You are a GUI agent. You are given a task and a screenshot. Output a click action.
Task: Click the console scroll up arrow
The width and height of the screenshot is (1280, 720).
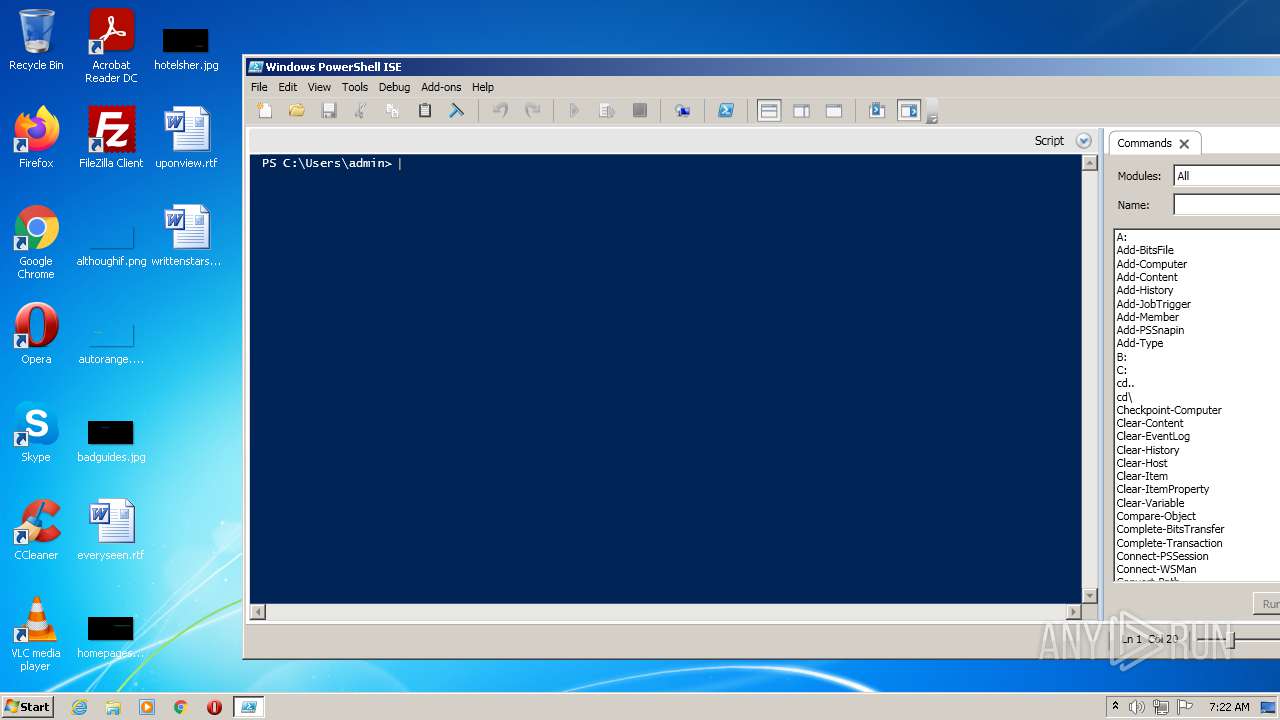pyautogui.click(x=1090, y=163)
